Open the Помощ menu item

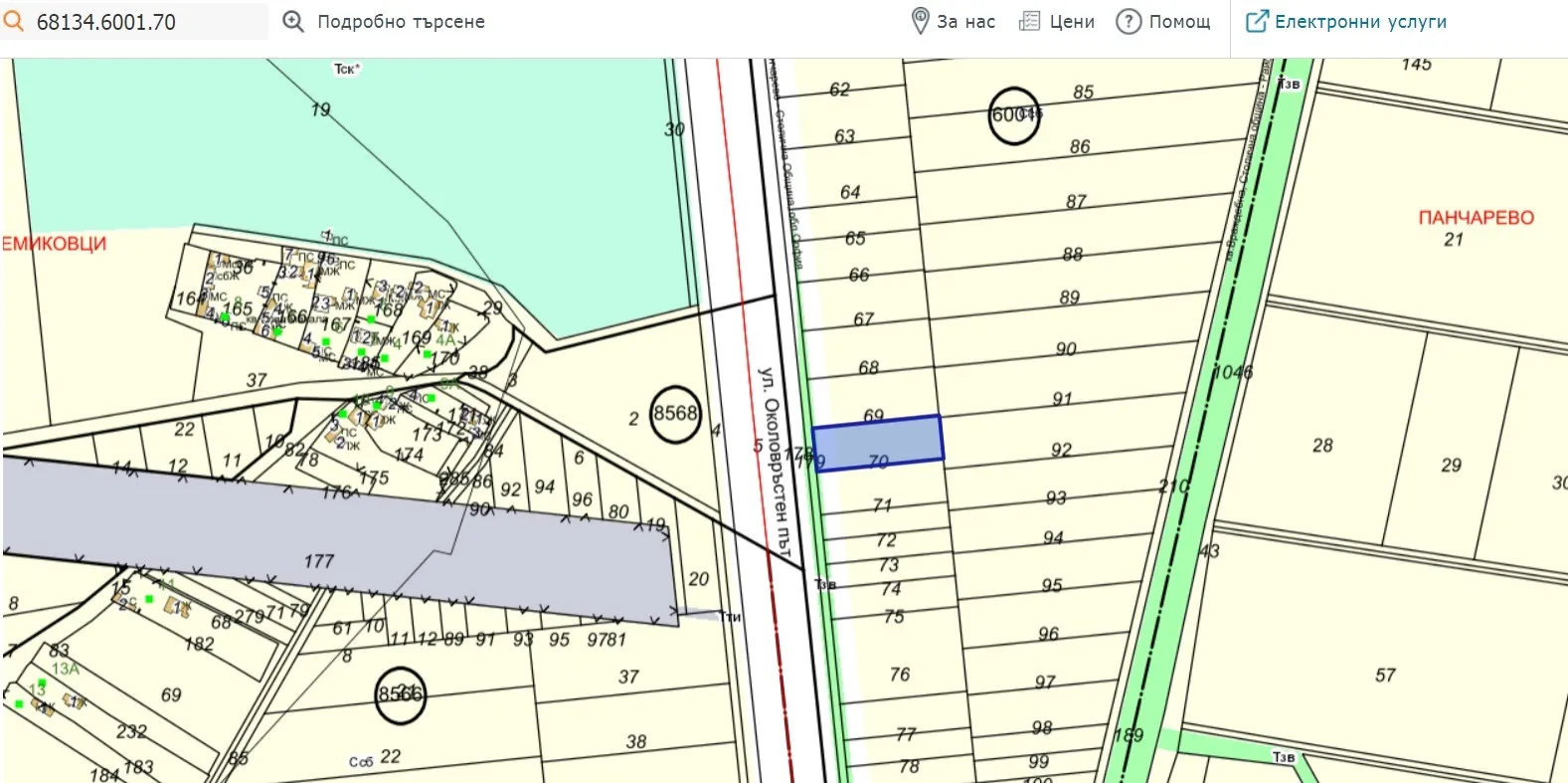coord(1179,22)
